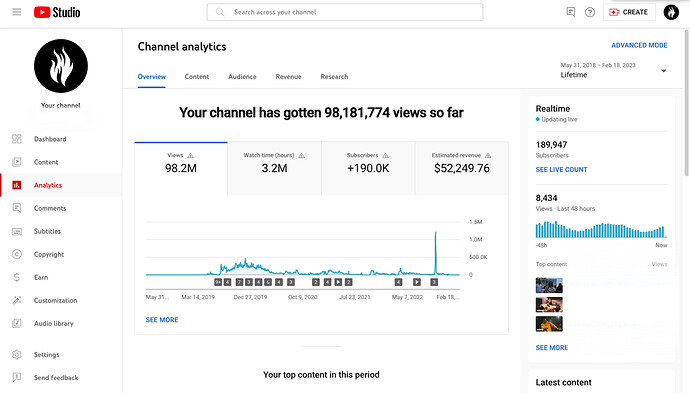
Task: Open the Audio library icon
Action: (17, 323)
